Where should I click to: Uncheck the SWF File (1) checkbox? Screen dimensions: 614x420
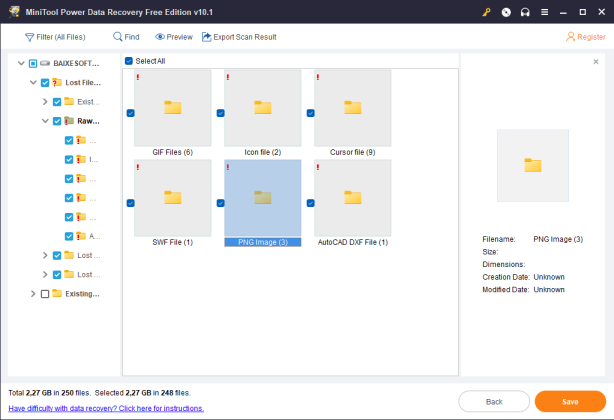point(130,203)
